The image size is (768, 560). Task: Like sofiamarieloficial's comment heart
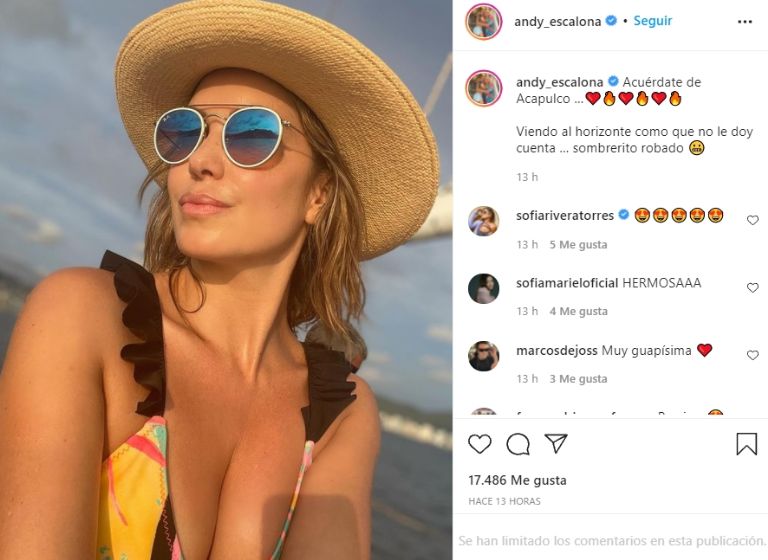[x=752, y=288]
